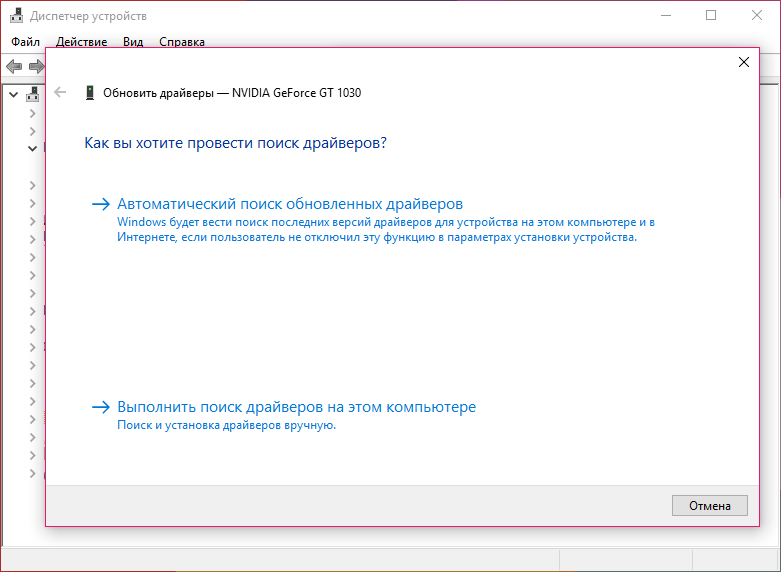Select the computer root icon in tree
Viewport: 781px width, 572px height.
coord(33,93)
